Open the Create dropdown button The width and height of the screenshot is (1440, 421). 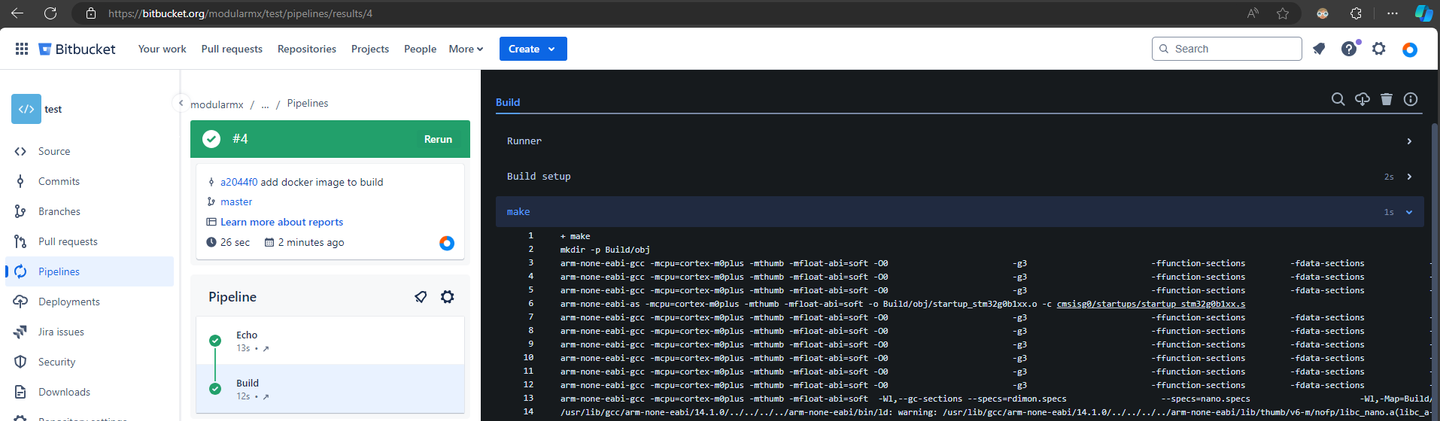(x=533, y=49)
